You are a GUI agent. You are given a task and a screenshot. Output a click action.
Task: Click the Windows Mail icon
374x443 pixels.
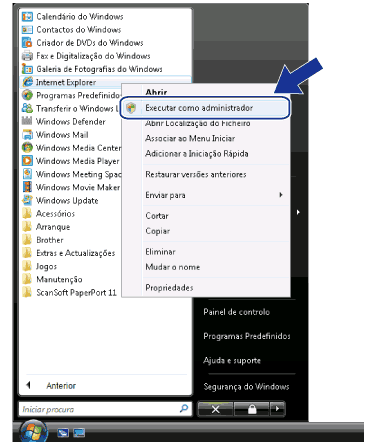[27, 135]
